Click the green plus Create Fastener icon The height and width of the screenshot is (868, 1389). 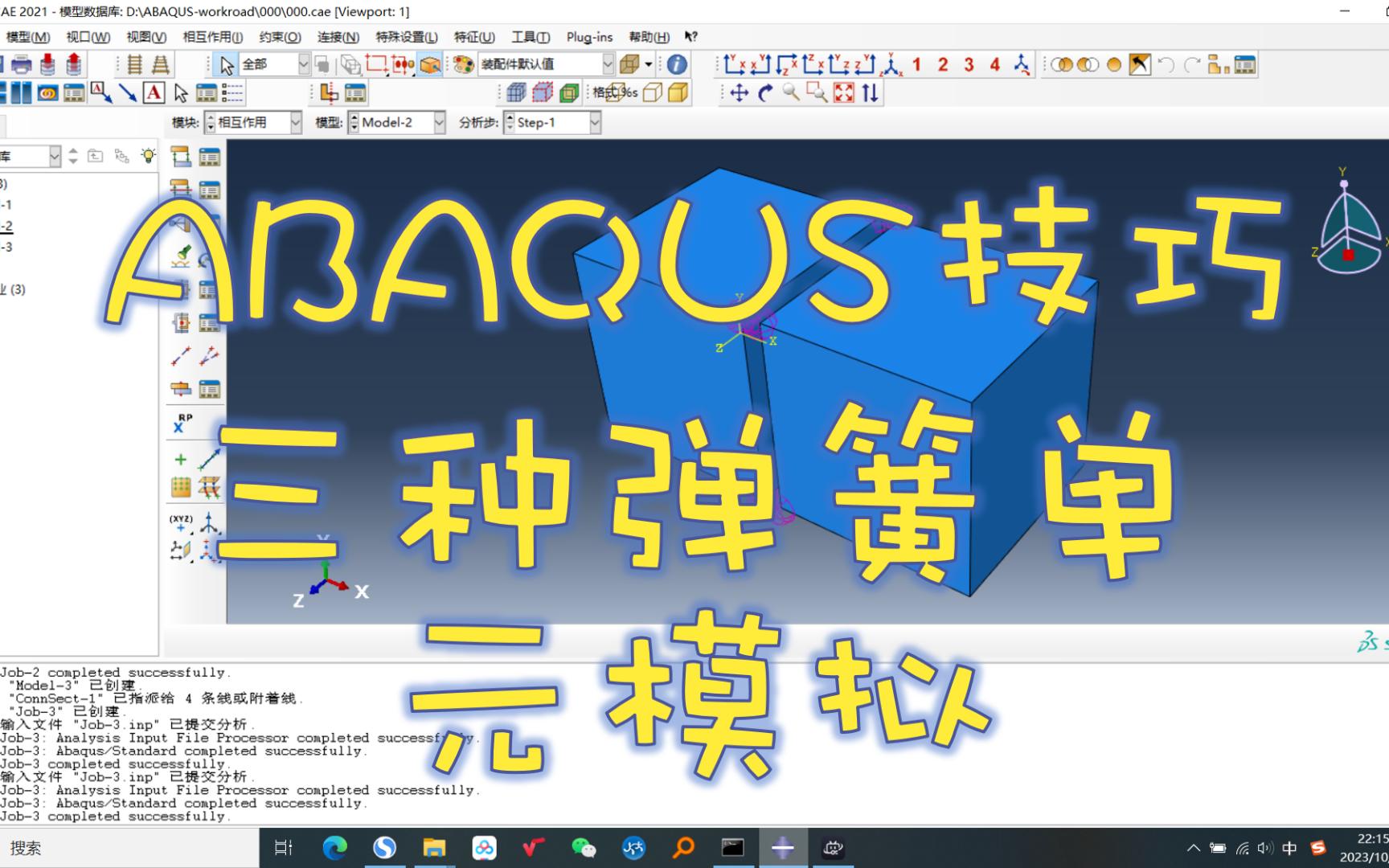tap(181, 459)
